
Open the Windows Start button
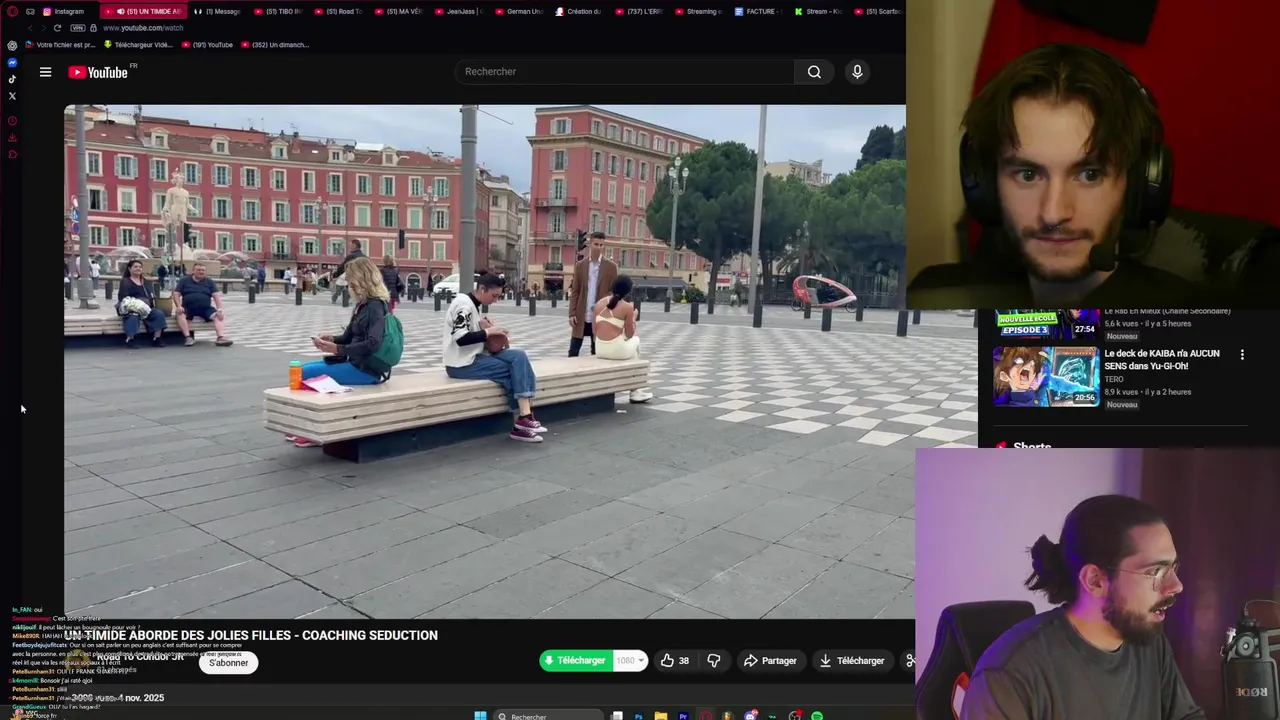[x=480, y=716]
